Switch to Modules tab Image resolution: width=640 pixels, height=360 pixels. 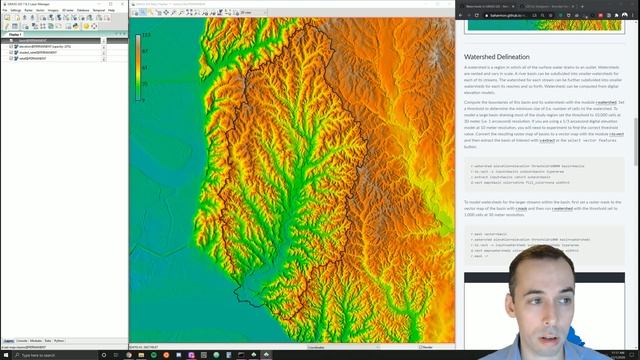(x=36, y=341)
